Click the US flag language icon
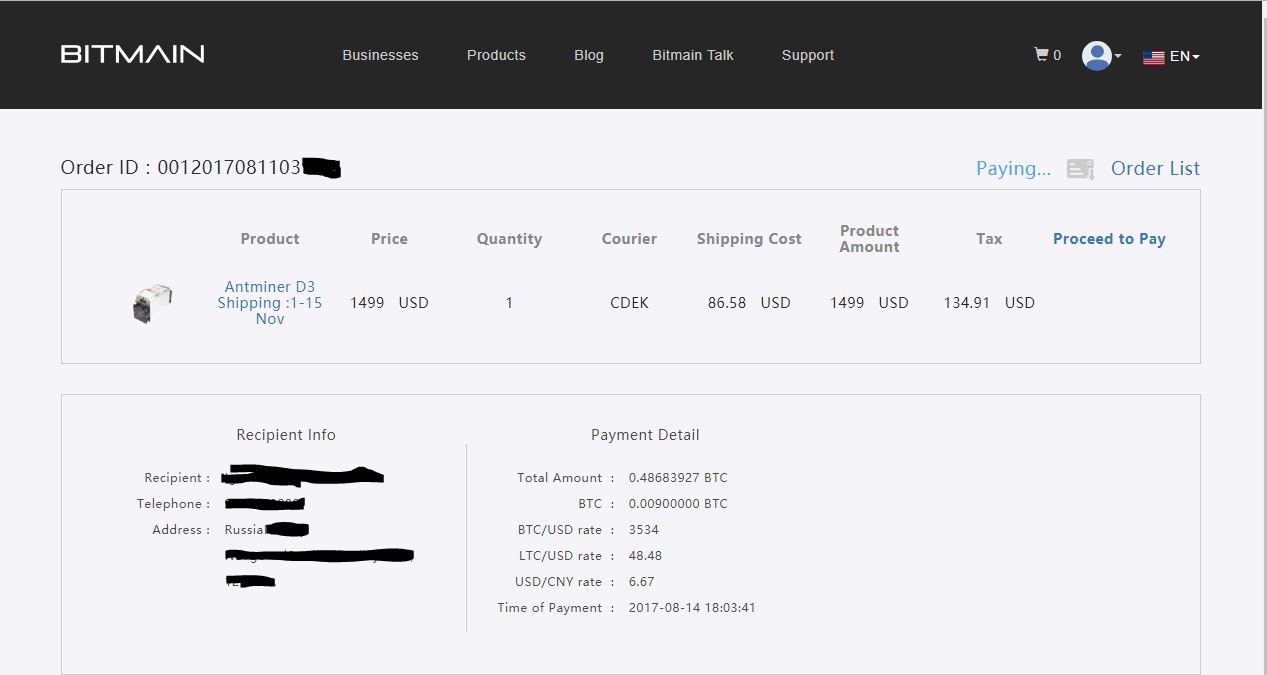Screen dimensions: 1267x675 click(x=1153, y=57)
